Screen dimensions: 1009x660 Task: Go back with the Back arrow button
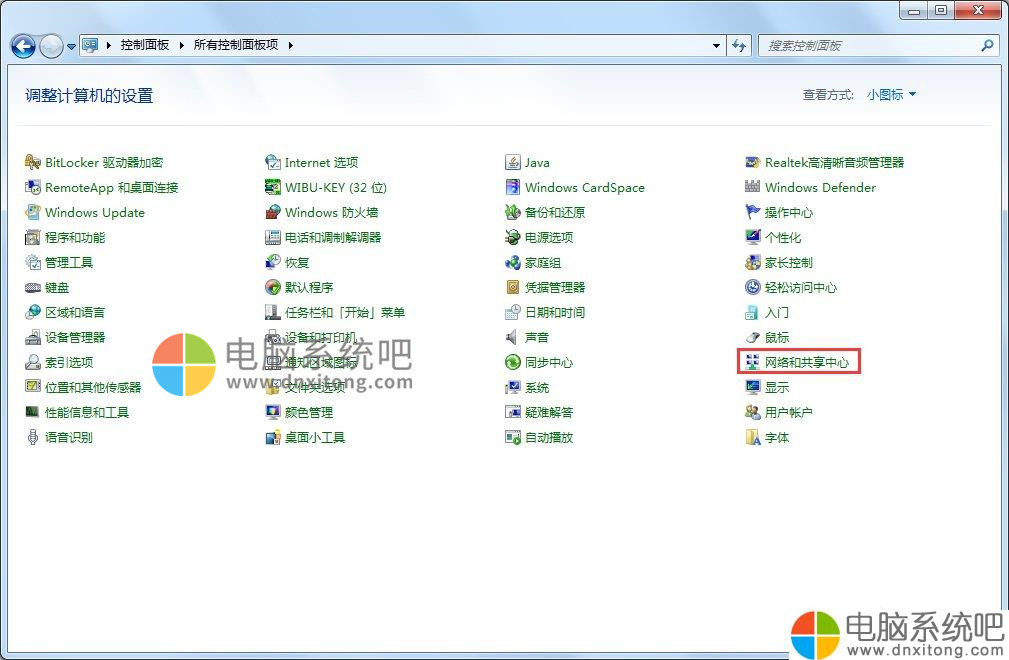click(x=23, y=46)
